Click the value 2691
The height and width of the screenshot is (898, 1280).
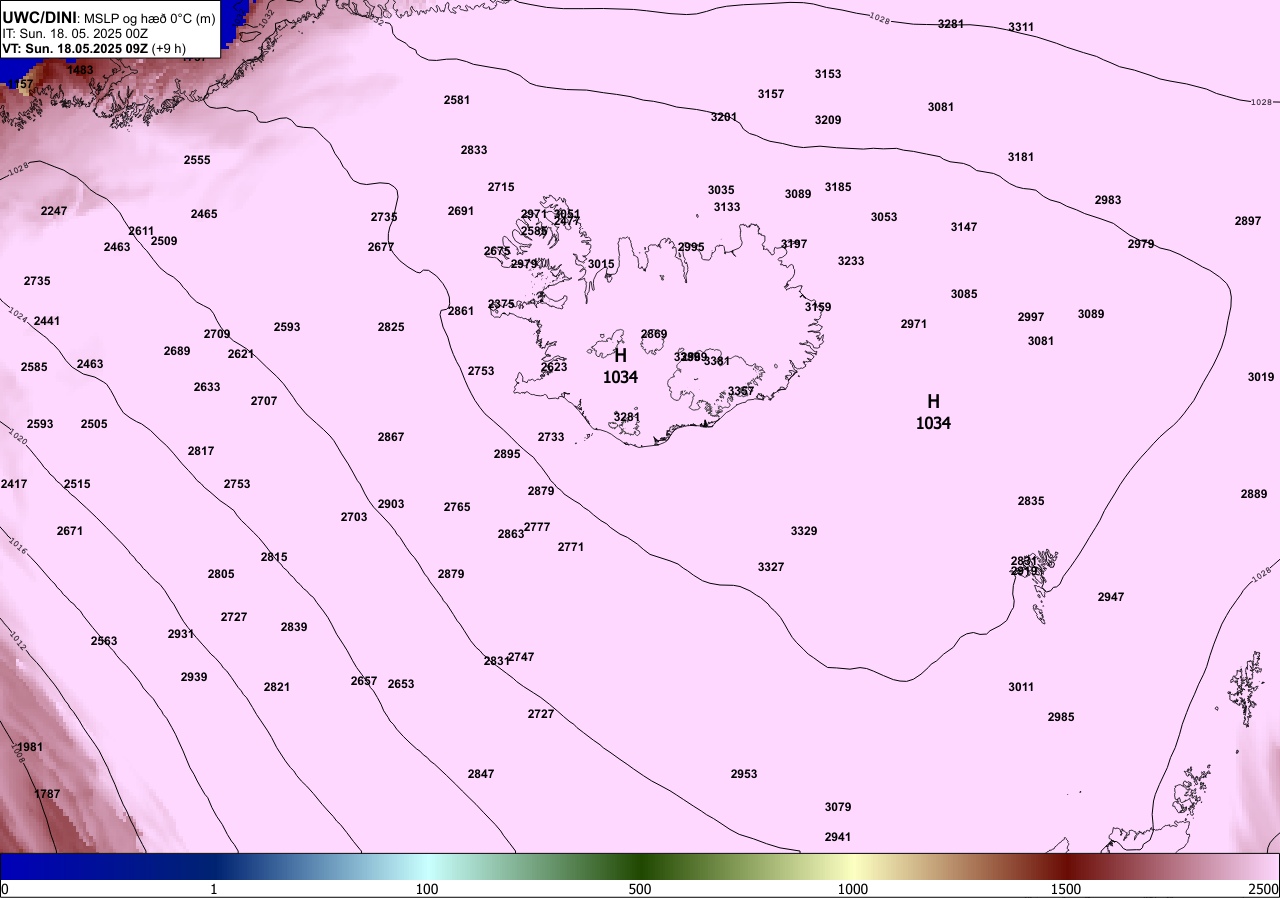pyautogui.click(x=461, y=211)
